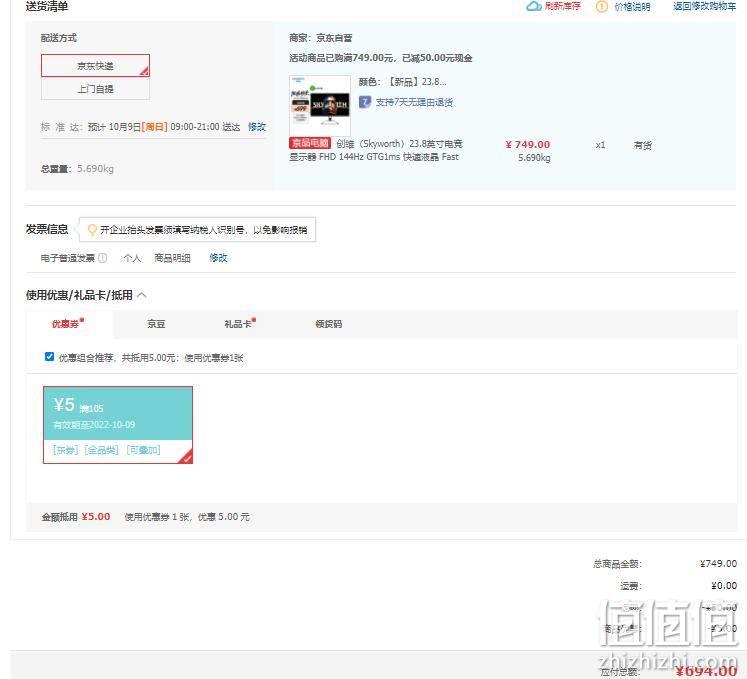Viewport: 747px width, 679px height.
Task: Click the ¥749.00 item price
Action: pyautogui.click(x=527, y=144)
